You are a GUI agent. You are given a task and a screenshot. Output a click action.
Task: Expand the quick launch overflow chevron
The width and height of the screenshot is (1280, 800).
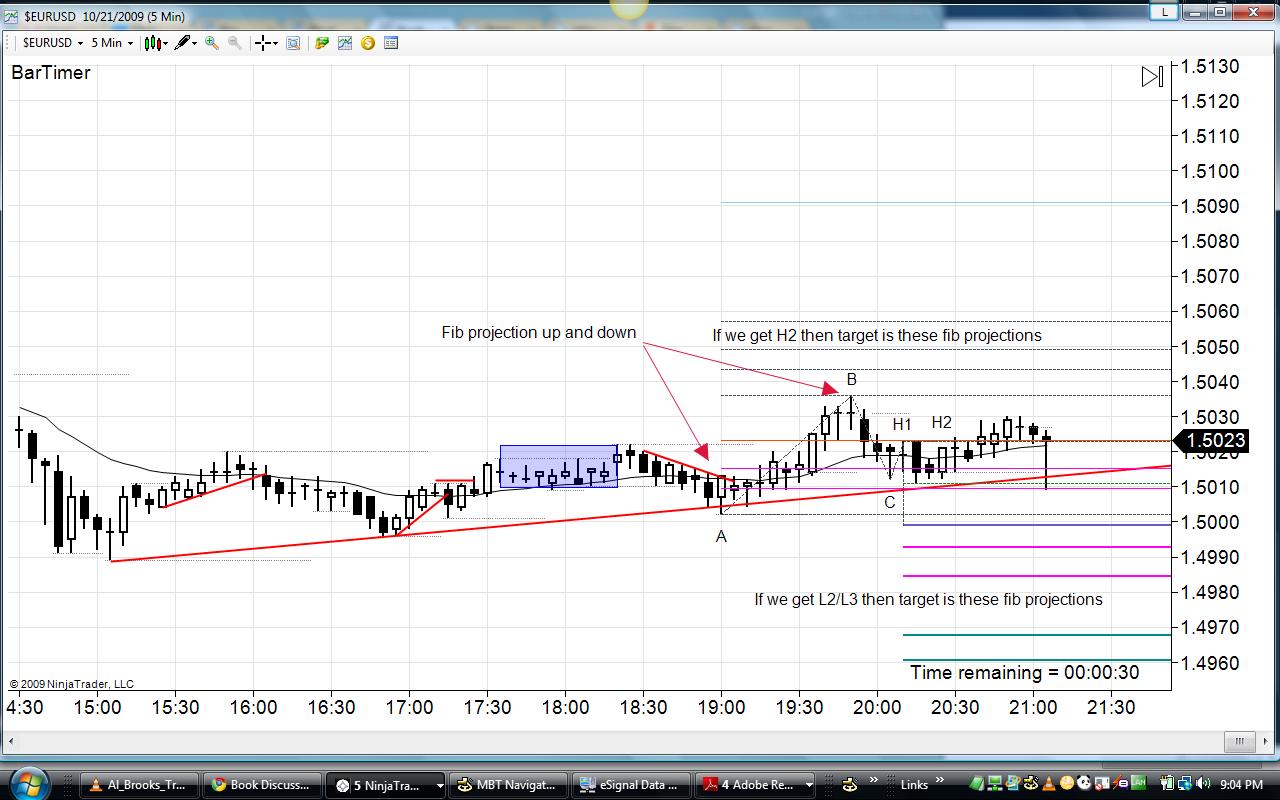pyautogui.click(x=872, y=780)
